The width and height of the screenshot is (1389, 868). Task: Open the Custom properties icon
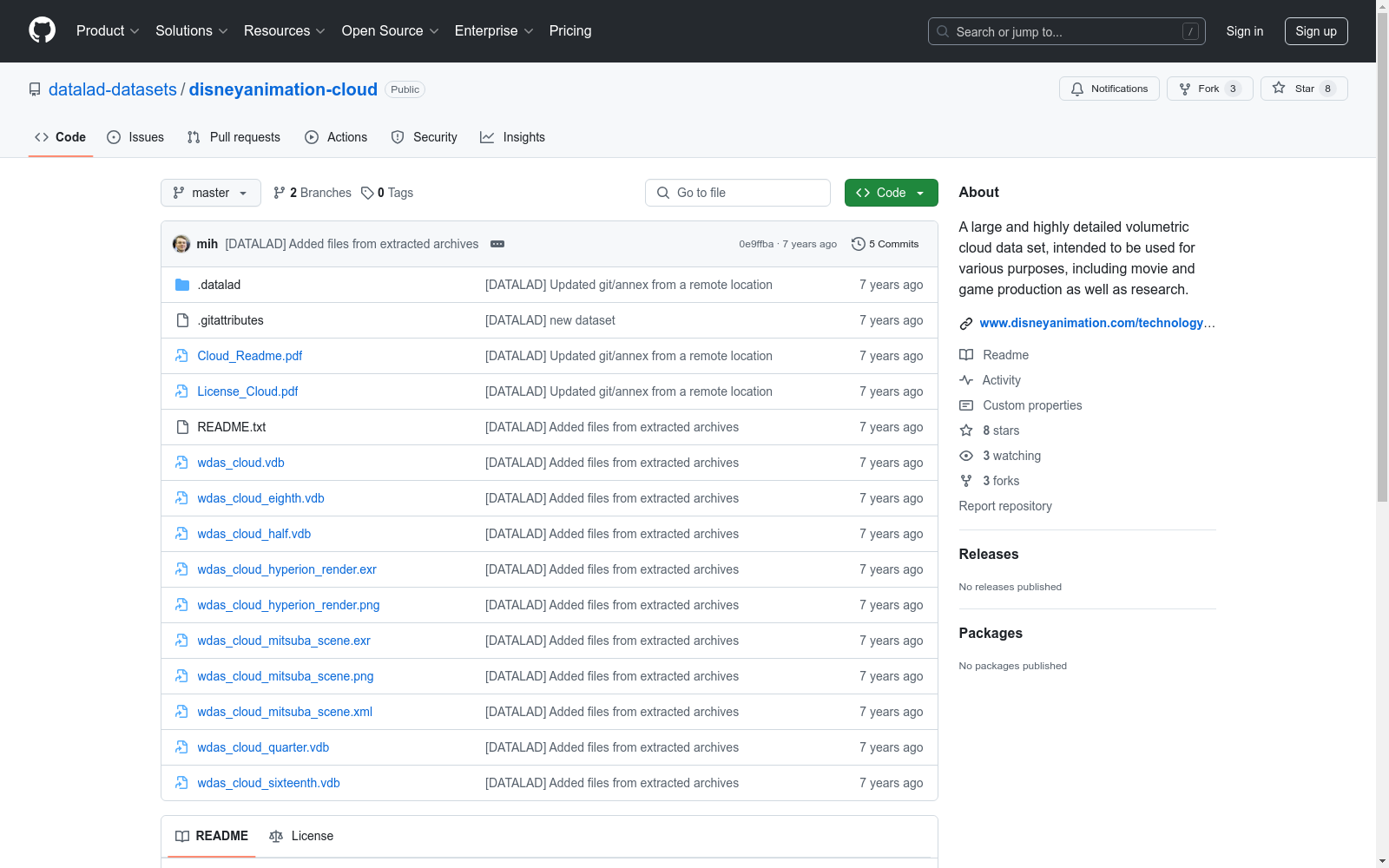point(966,405)
